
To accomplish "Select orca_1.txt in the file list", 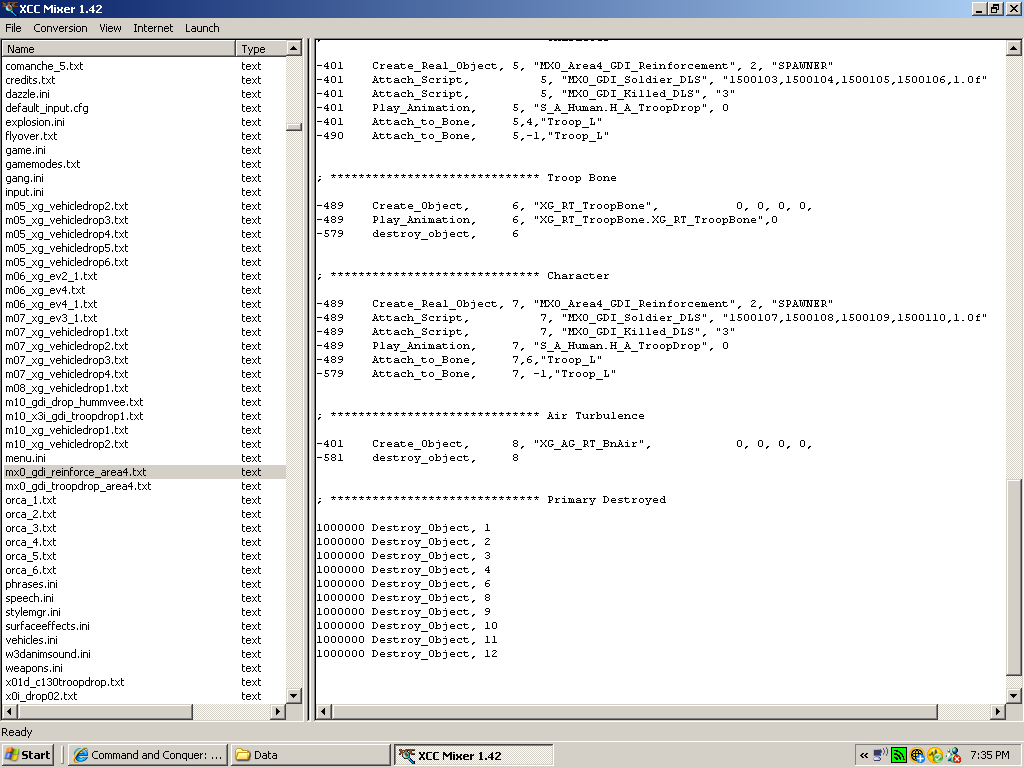I will click(30, 500).
